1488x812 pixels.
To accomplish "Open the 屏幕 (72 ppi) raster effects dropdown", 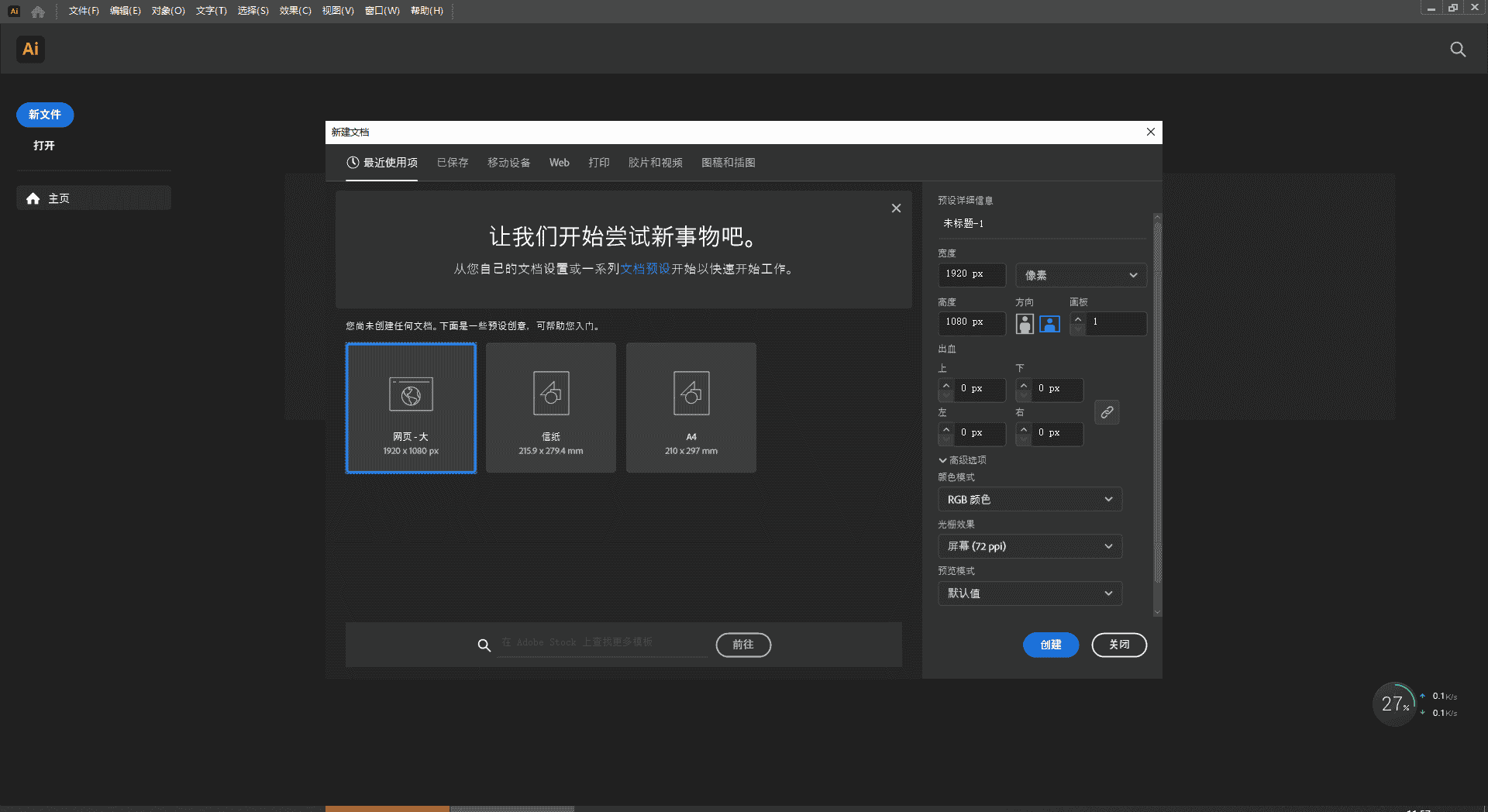I will [1029, 546].
